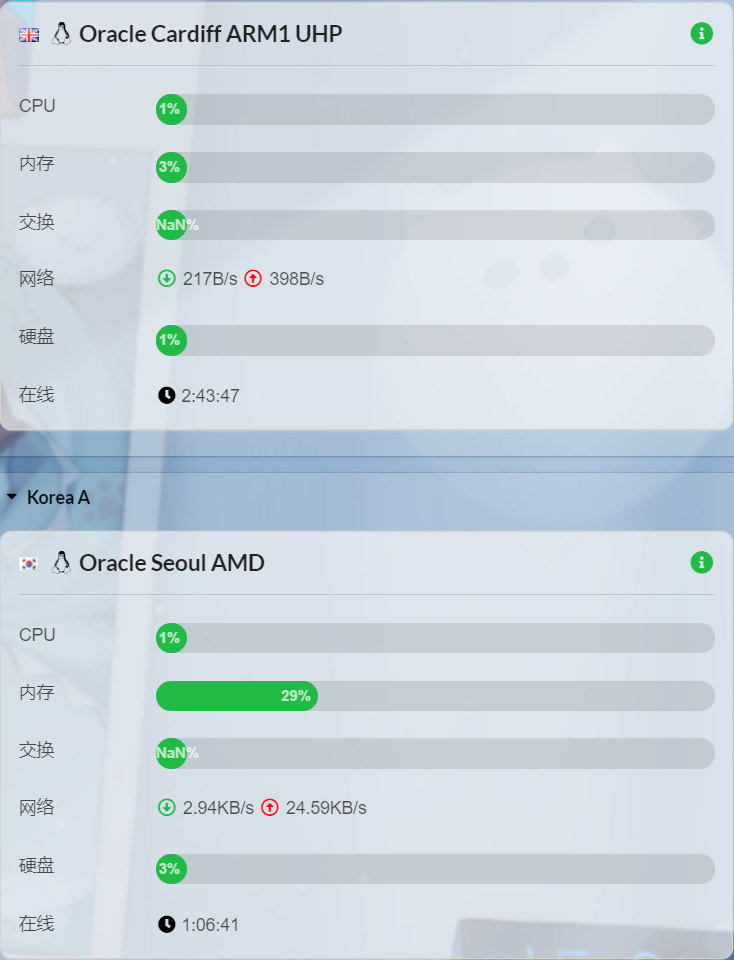Click the Cardiff CPU usage bar at 1%

pos(435,109)
